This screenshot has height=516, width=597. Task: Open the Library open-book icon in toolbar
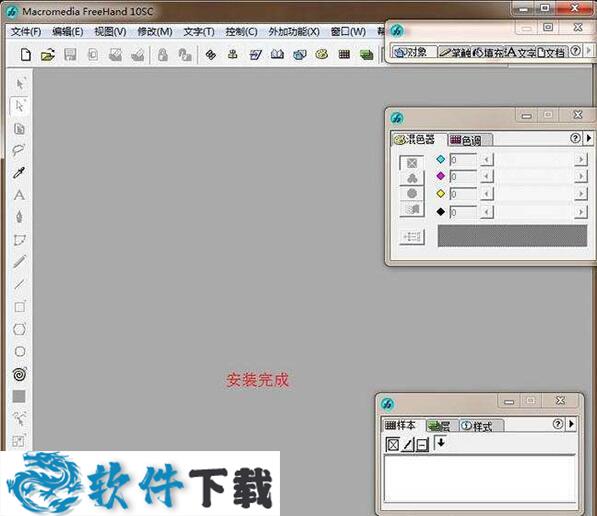tap(277, 55)
